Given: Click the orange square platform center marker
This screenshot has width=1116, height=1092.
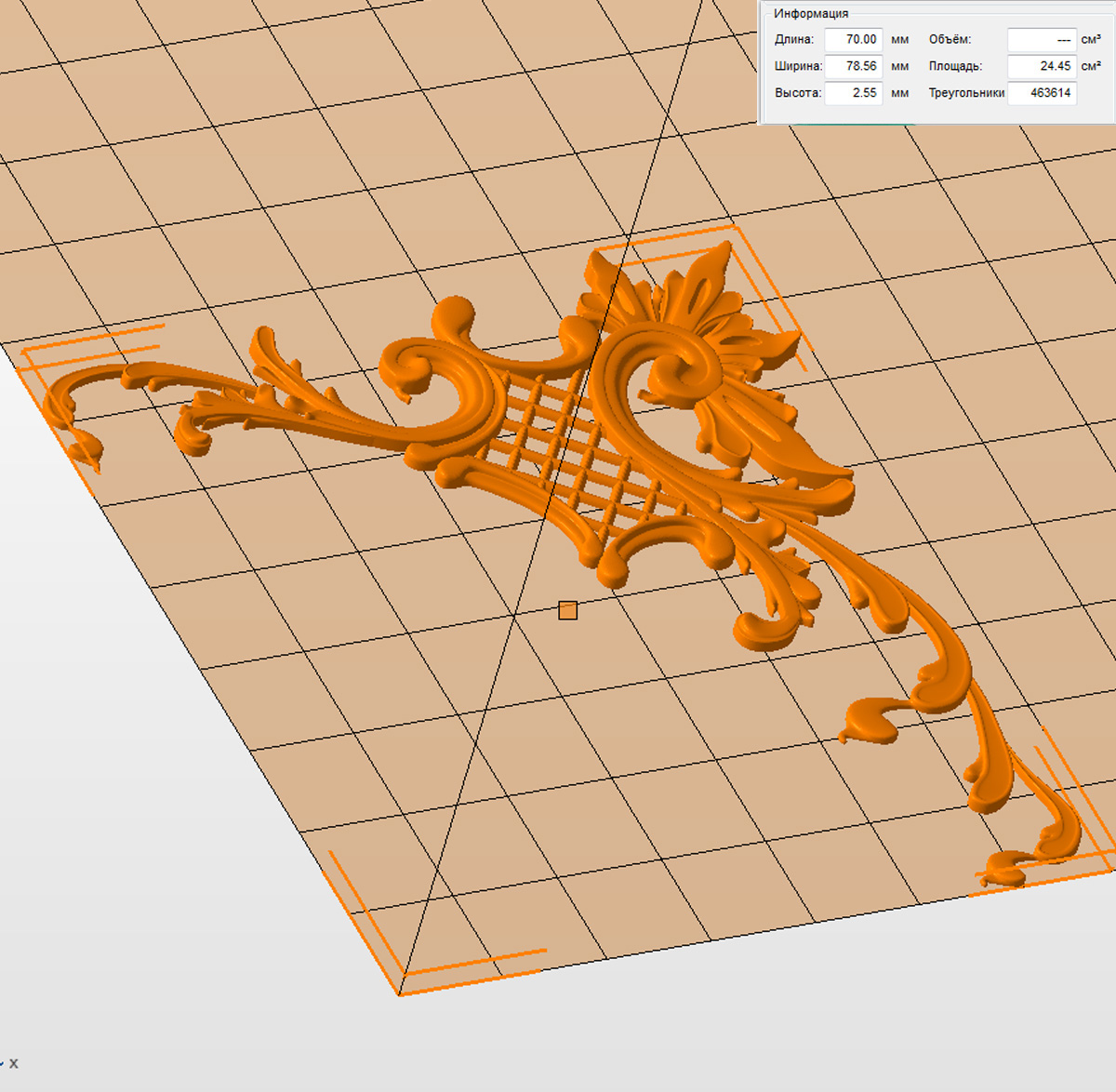Looking at the screenshot, I should 567,610.
